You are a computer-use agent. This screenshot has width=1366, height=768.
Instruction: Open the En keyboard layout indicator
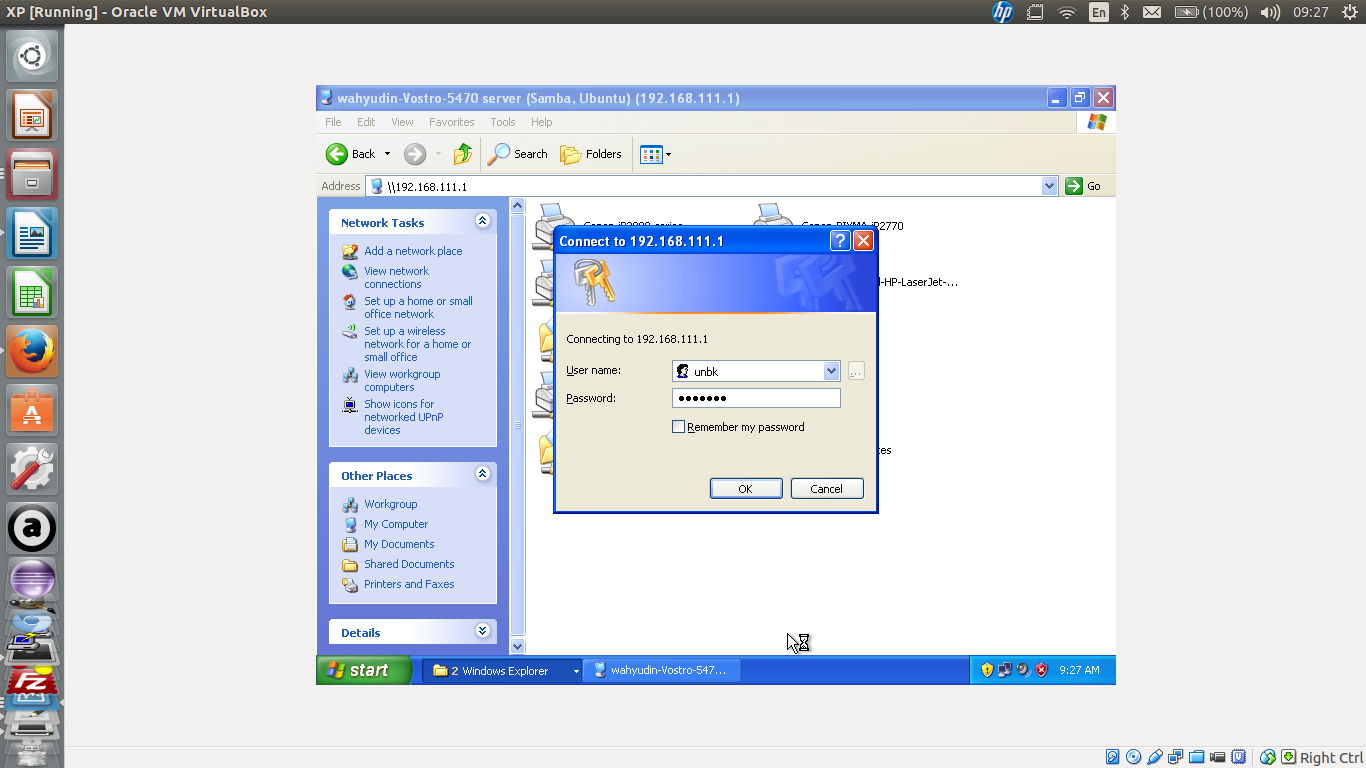(x=1099, y=12)
